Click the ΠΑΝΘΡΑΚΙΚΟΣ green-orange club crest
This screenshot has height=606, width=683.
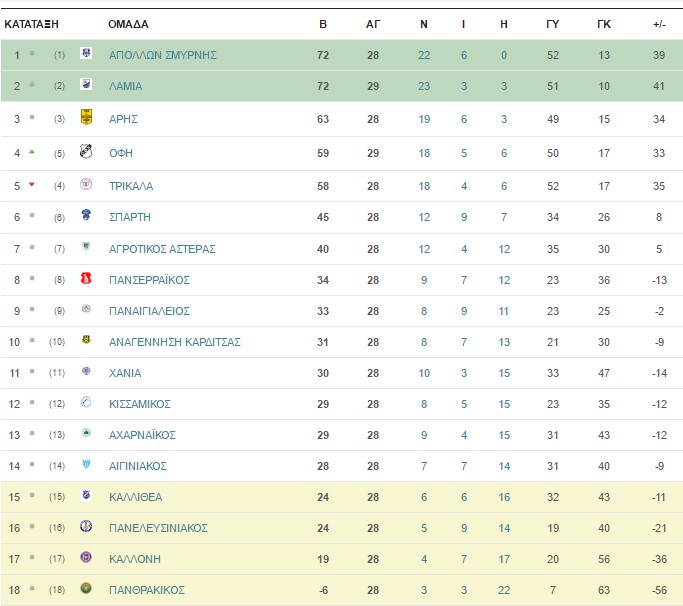[86, 588]
